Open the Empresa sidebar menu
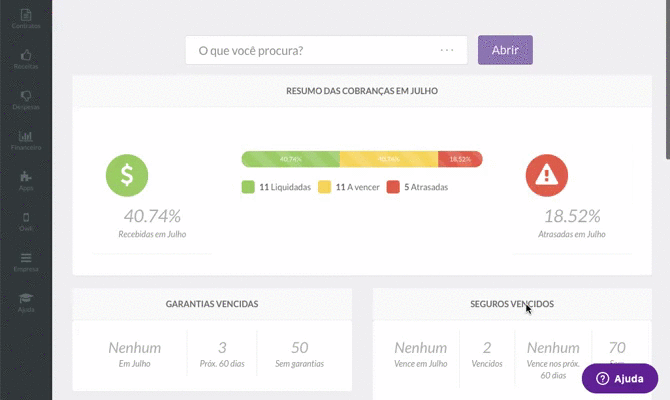 pos(26,261)
